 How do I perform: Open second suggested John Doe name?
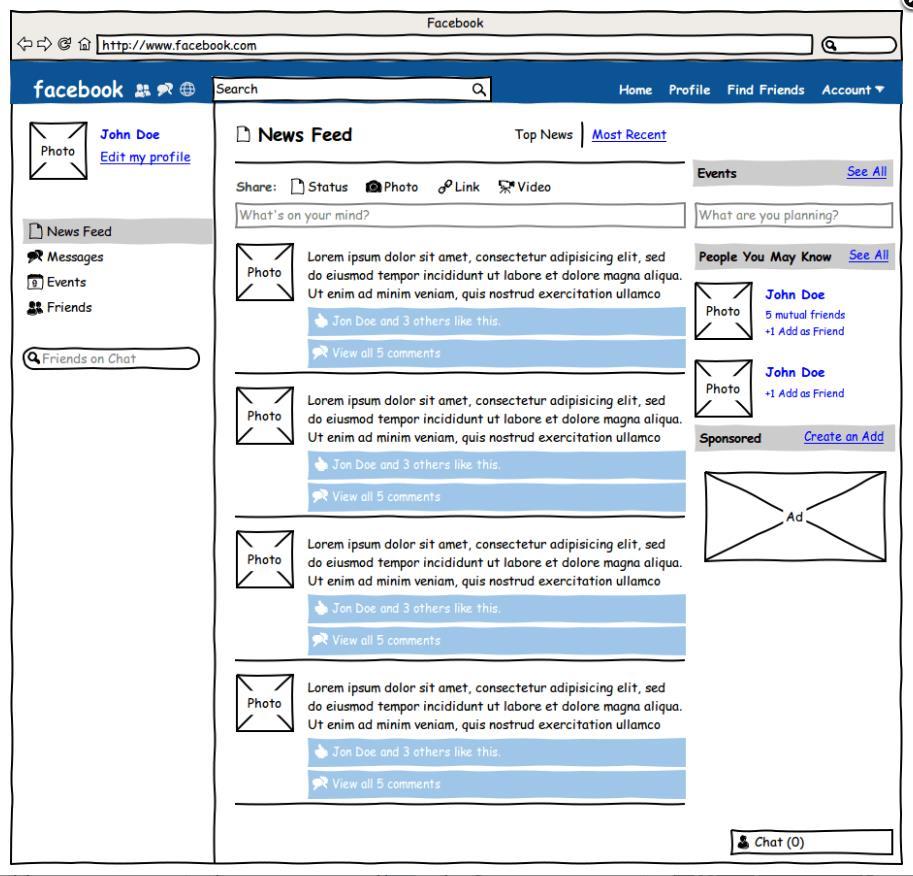(x=795, y=372)
